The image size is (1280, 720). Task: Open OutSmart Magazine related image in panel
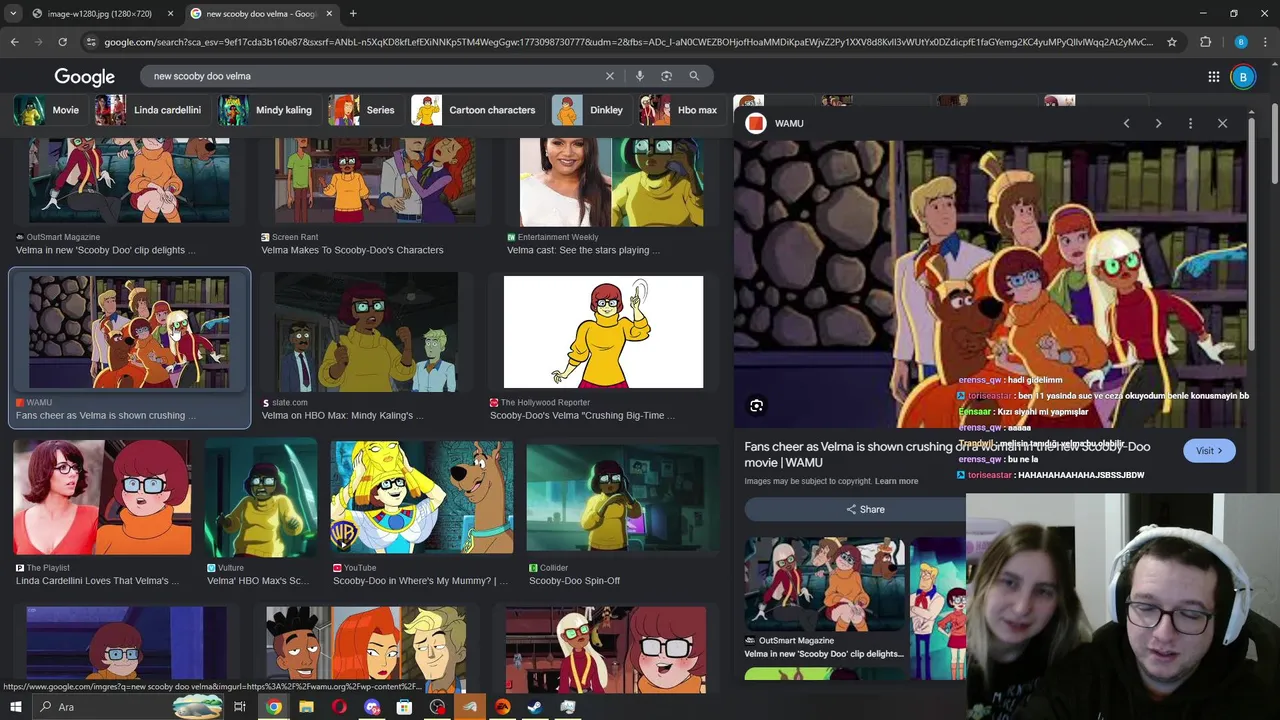(x=825, y=600)
